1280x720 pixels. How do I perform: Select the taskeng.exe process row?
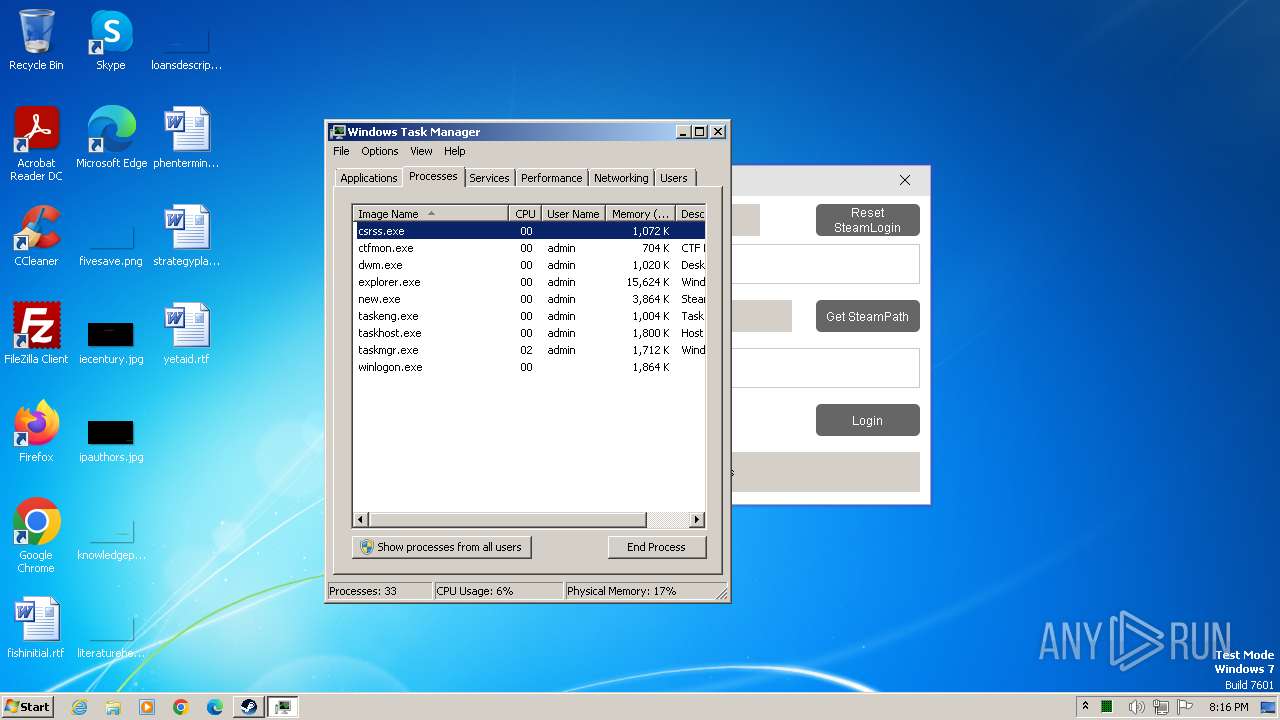(530, 316)
